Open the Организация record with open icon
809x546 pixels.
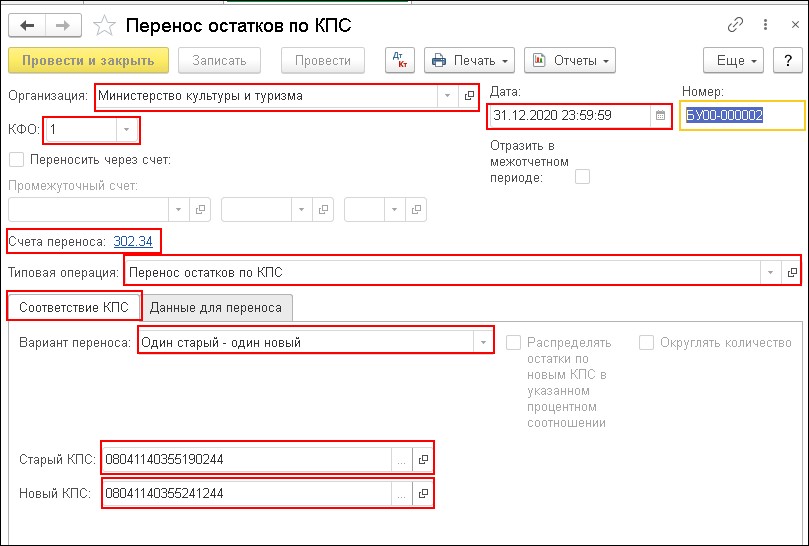[468, 97]
